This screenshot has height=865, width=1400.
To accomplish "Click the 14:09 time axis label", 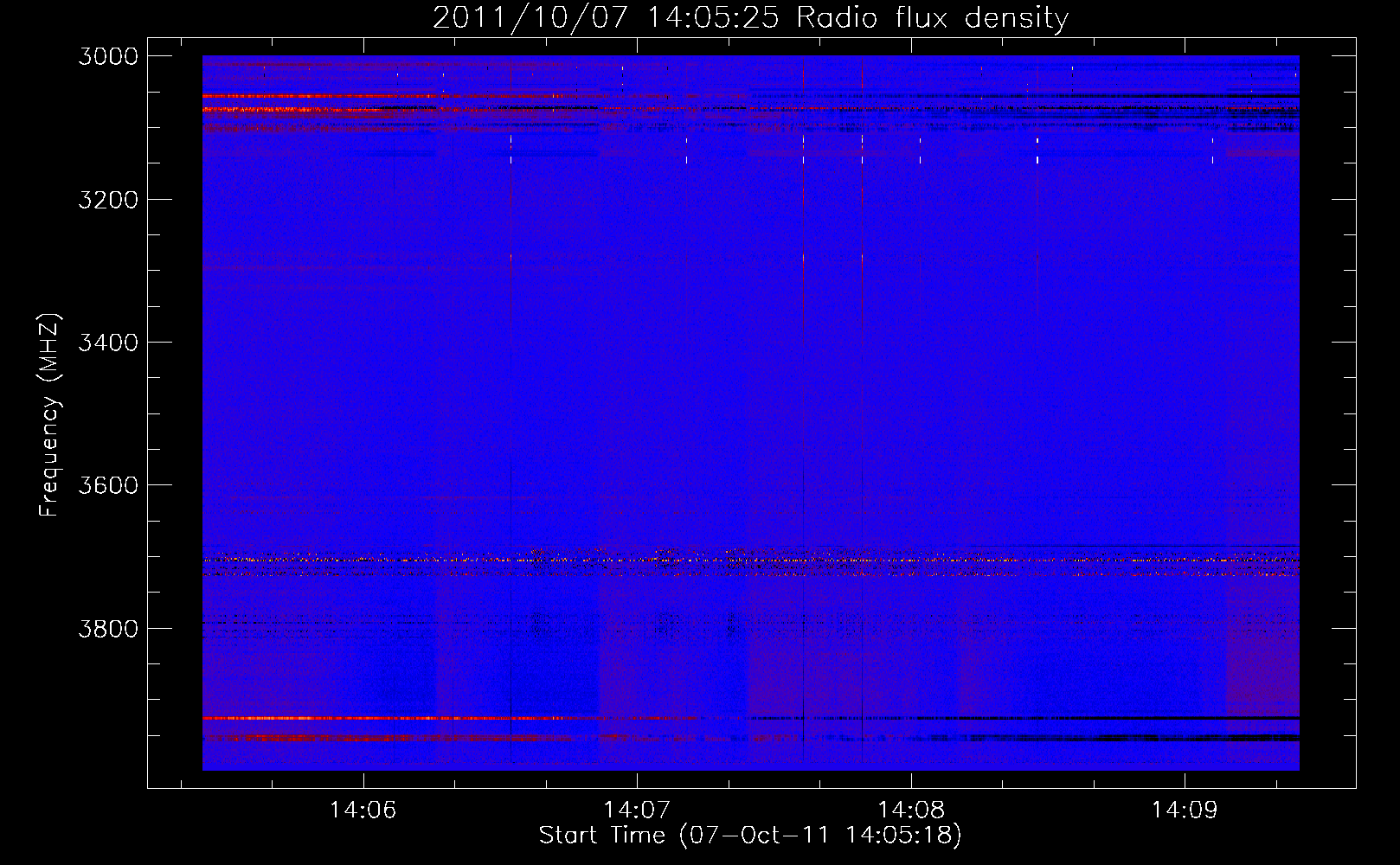I will point(1184,811).
